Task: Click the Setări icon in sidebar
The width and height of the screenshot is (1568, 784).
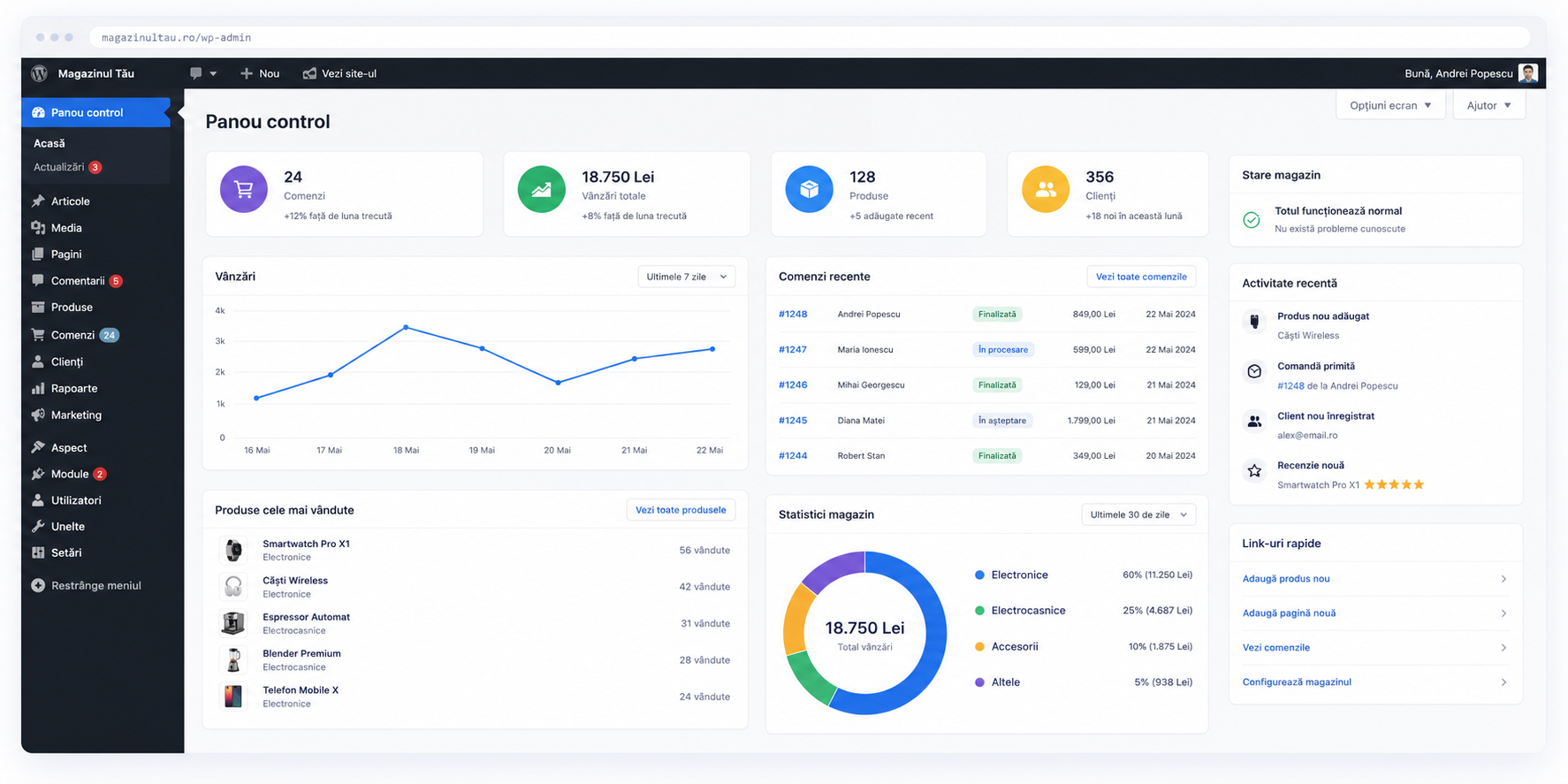Action: point(38,553)
